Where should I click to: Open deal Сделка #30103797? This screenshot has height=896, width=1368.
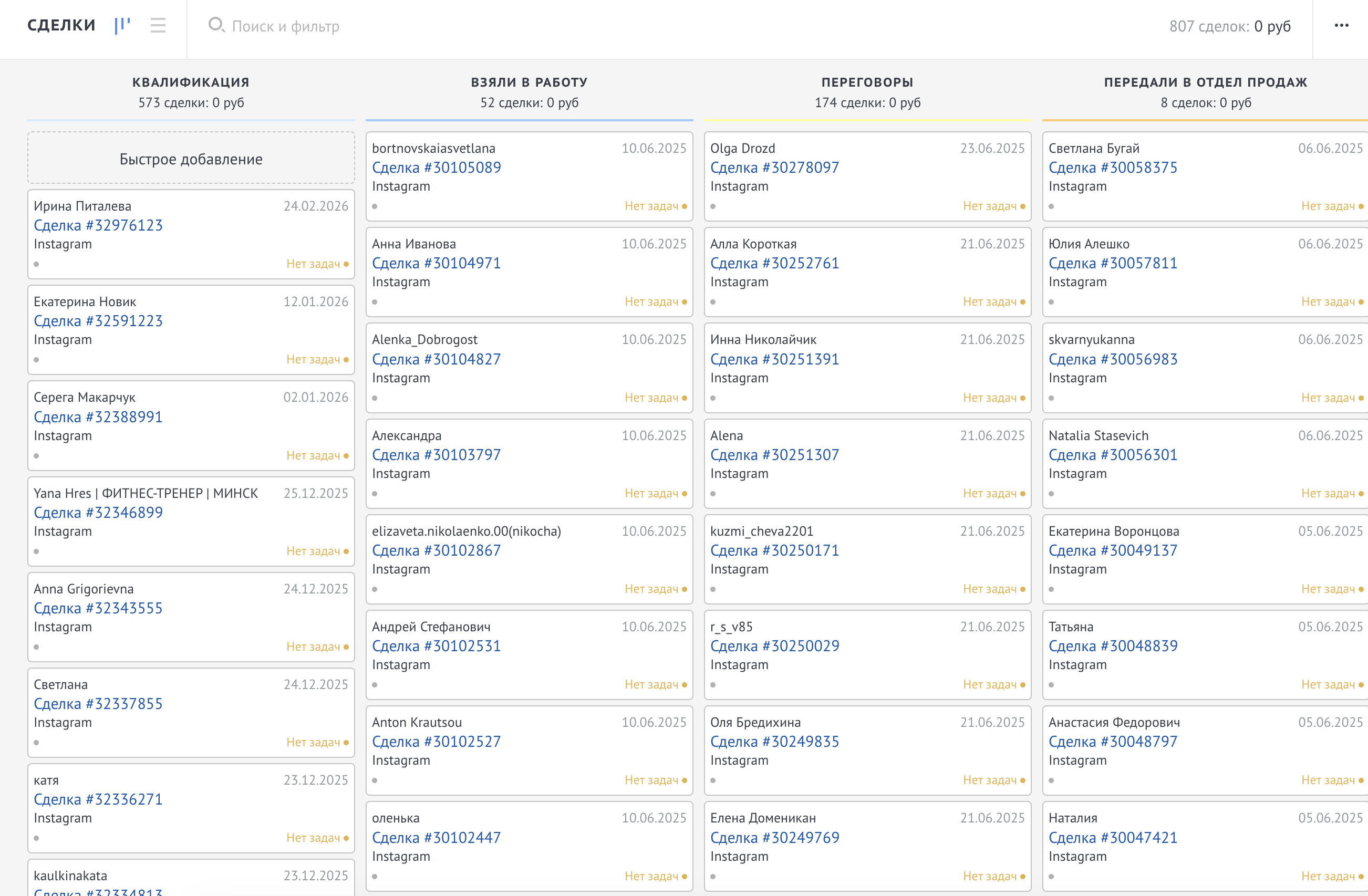pos(436,455)
